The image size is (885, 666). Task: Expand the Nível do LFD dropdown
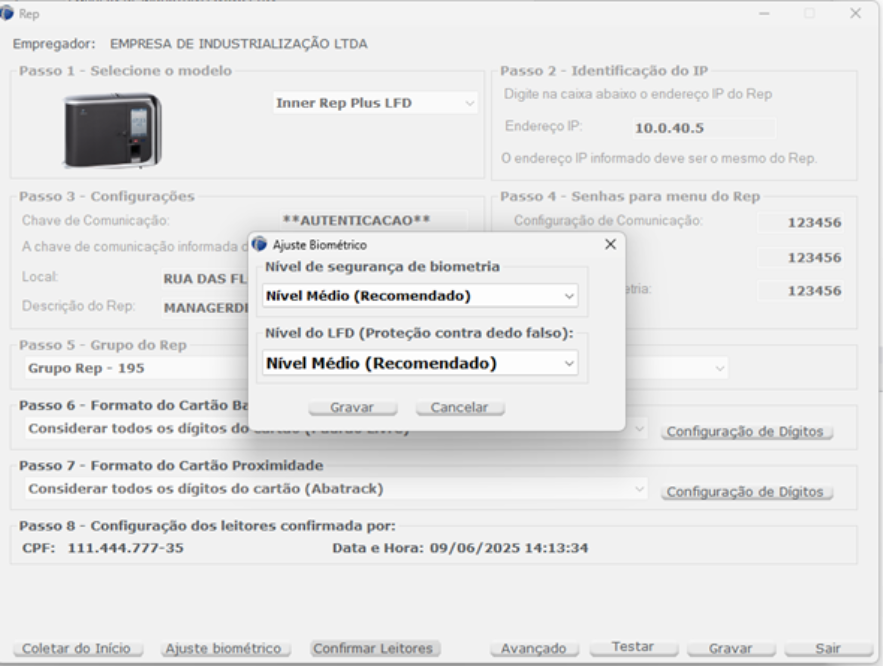(x=421, y=363)
